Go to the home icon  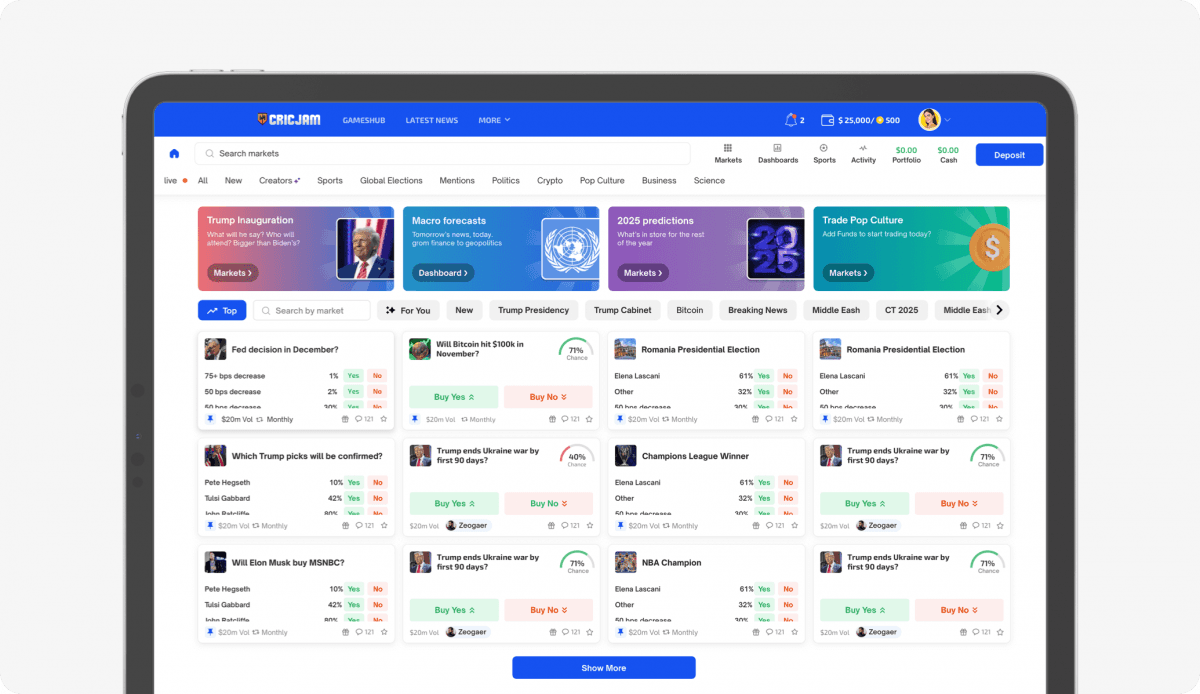174,154
